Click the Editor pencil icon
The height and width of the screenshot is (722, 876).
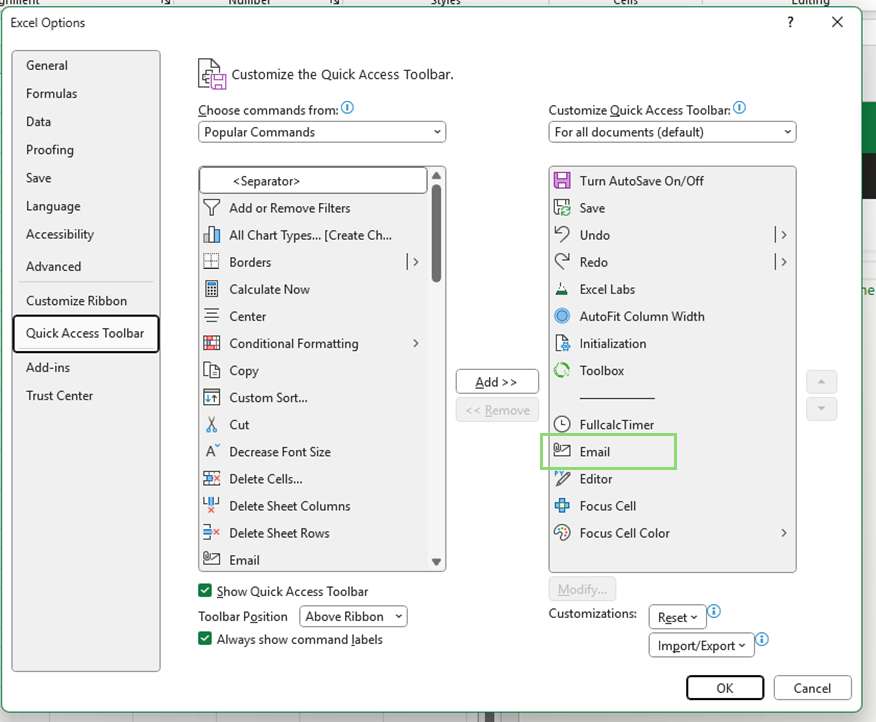point(562,478)
